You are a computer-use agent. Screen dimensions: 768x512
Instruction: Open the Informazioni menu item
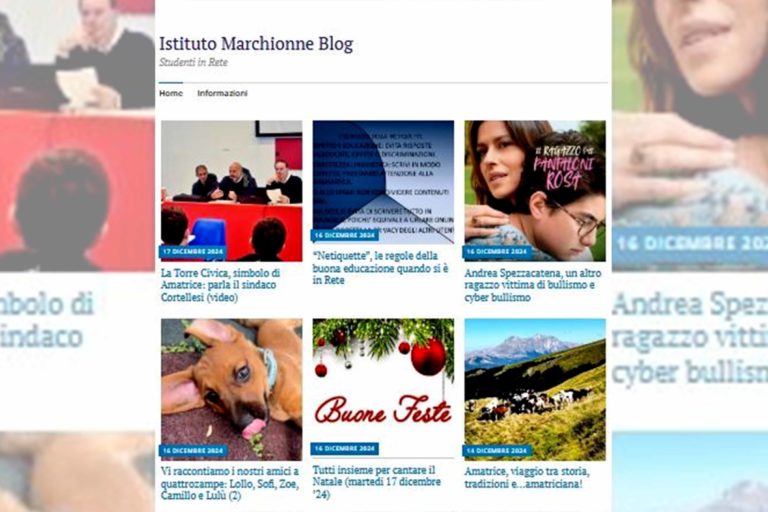(x=222, y=93)
